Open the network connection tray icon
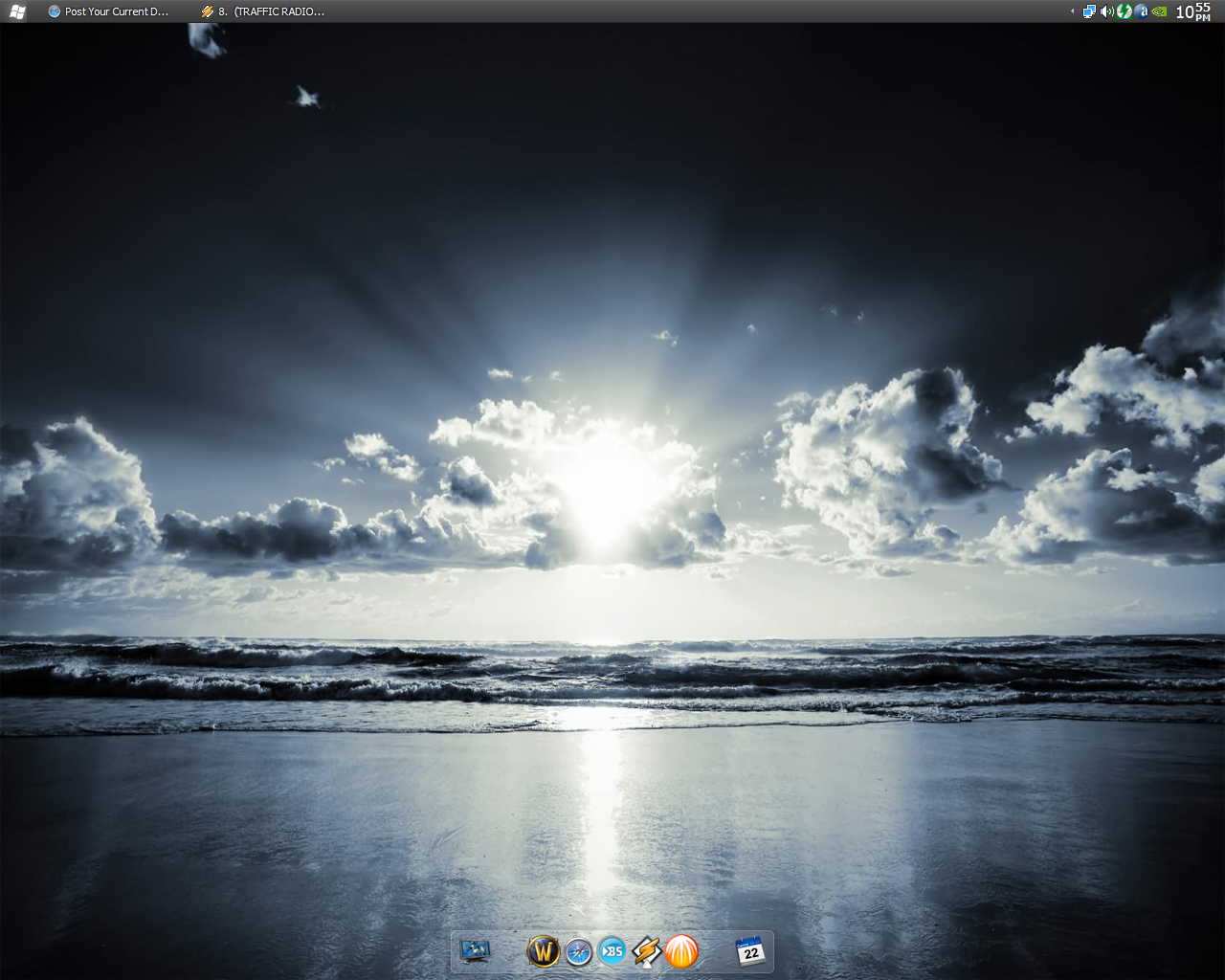 [1089, 11]
